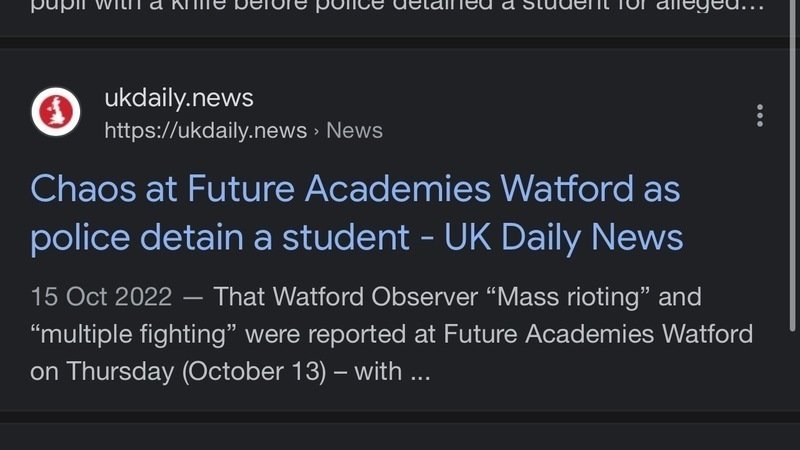Click the breadcrumb chevron before News
This screenshot has height=450, width=800.
point(316,131)
